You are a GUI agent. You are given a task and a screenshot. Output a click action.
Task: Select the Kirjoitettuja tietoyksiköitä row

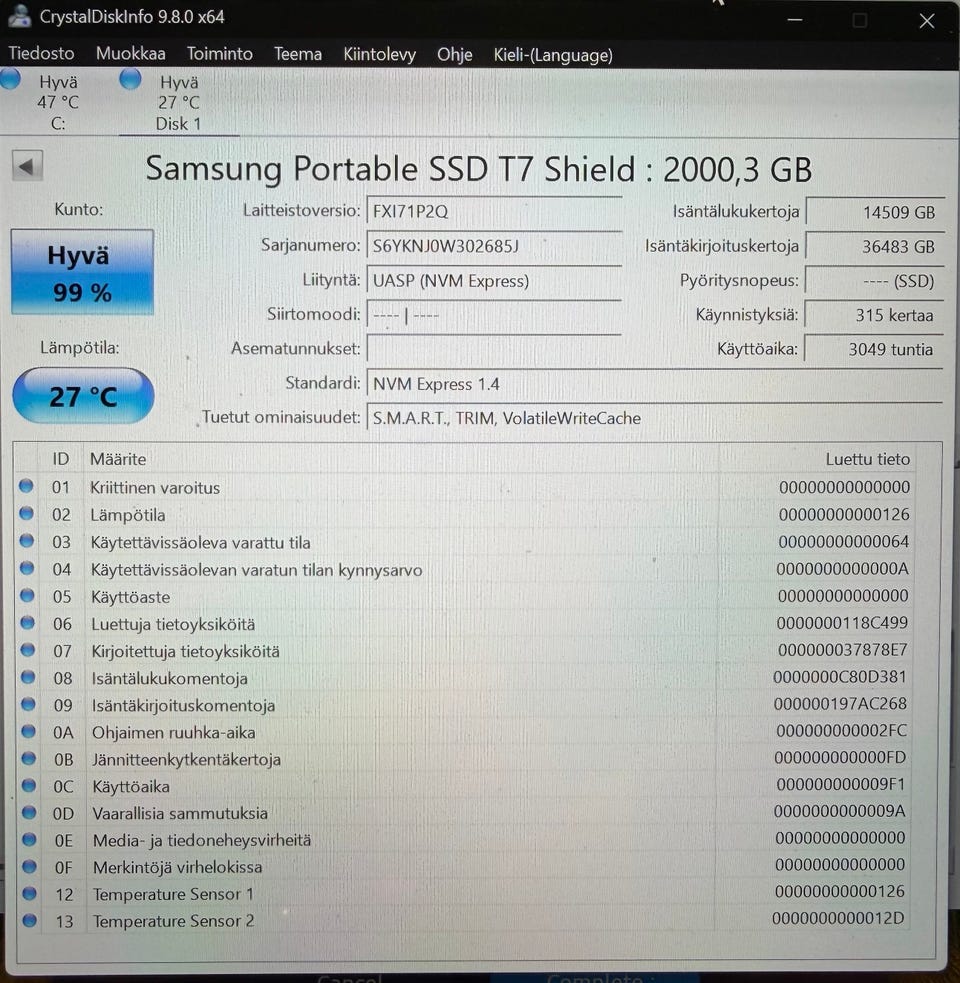pyautogui.click(x=464, y=651)
